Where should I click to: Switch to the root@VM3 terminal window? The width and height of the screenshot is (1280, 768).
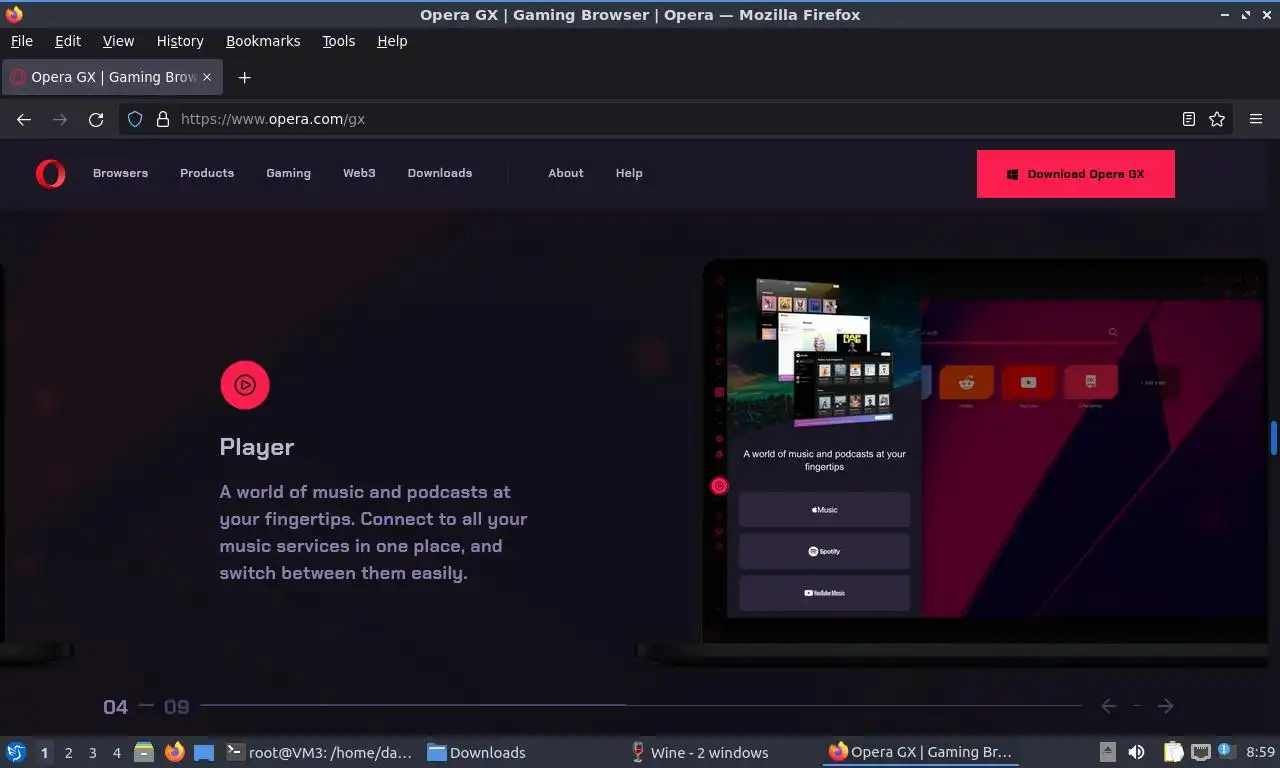pyautogui.click(x=319, y=752)
